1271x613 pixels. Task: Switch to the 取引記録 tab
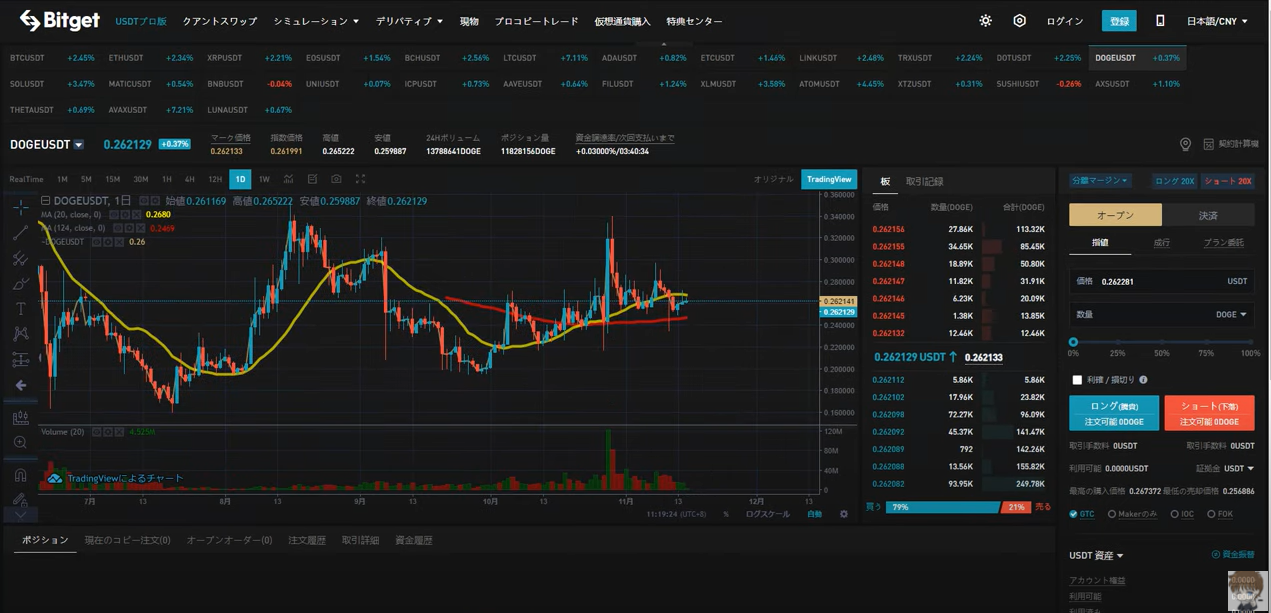924,182
